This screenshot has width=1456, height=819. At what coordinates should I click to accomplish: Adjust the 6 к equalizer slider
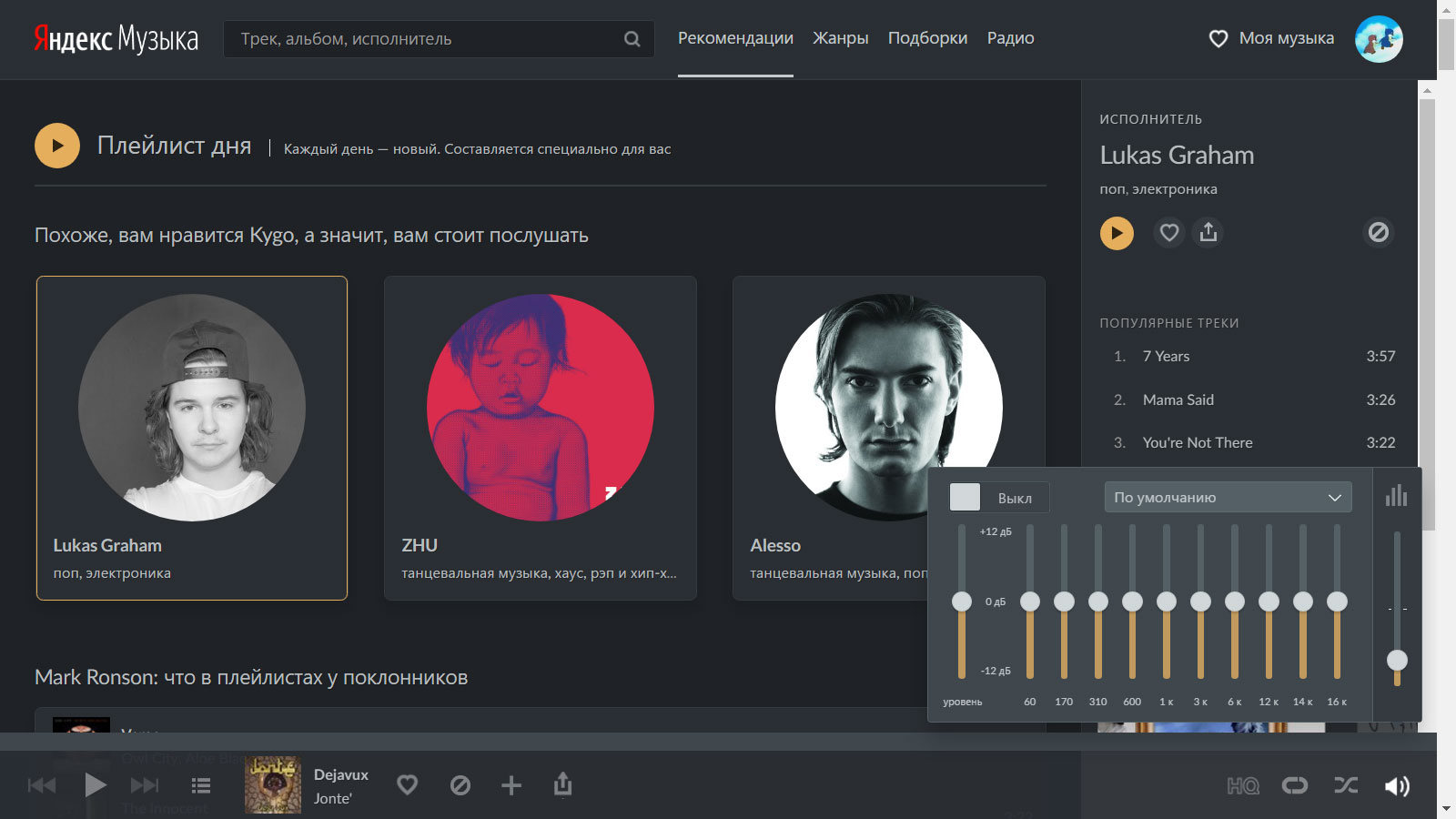tap(1235, 602)
